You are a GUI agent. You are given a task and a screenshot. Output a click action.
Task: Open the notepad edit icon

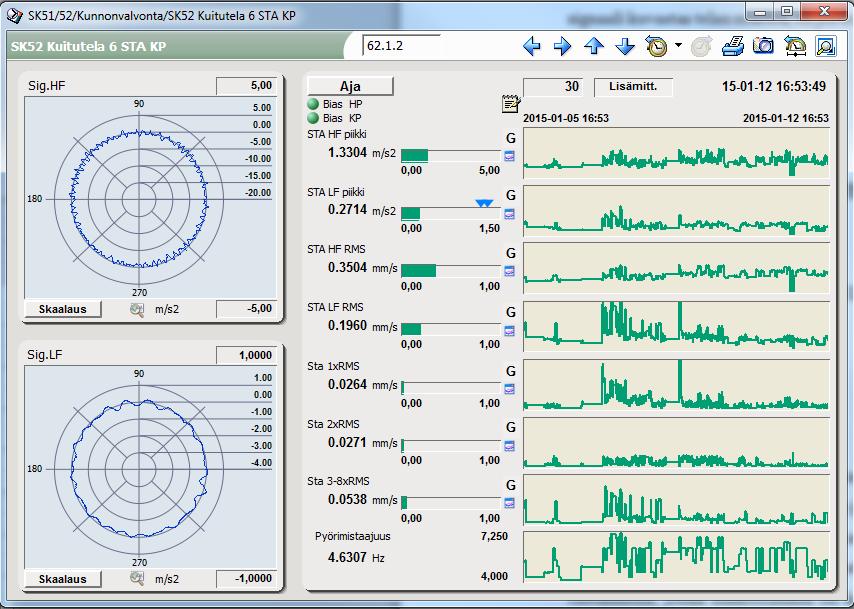510,103
